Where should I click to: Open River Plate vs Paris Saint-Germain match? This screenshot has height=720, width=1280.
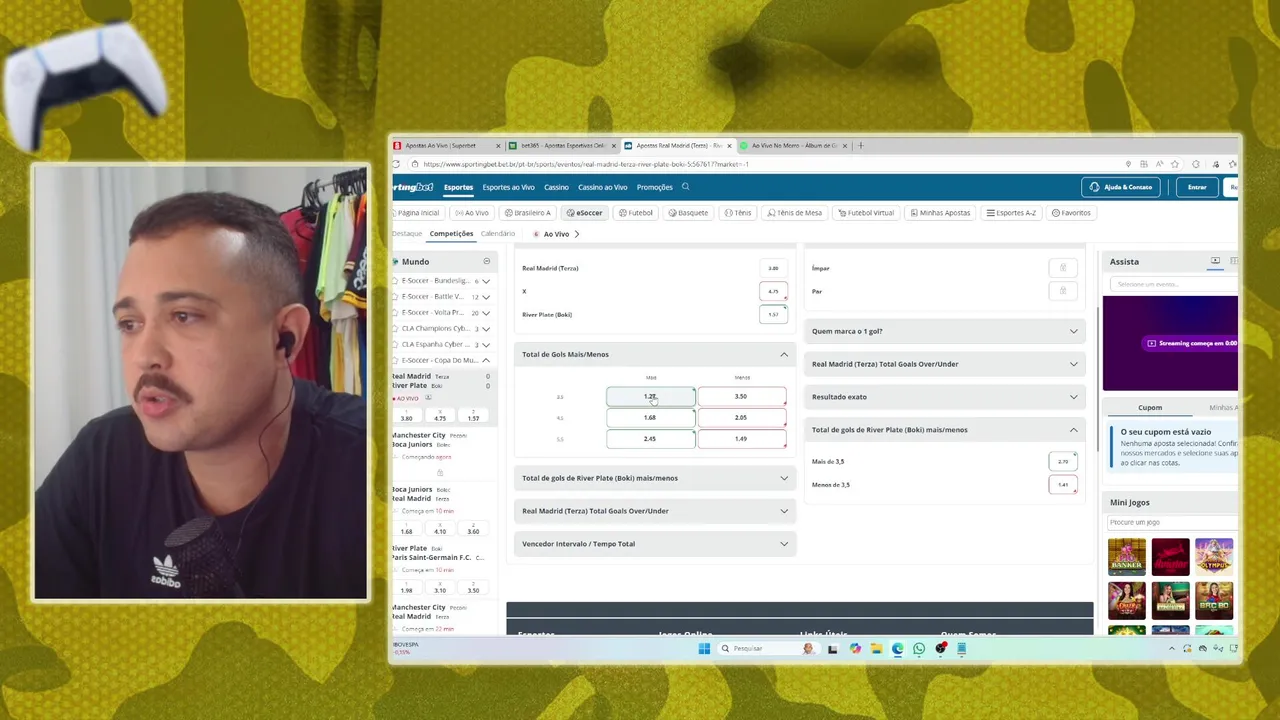pos(441,553)
